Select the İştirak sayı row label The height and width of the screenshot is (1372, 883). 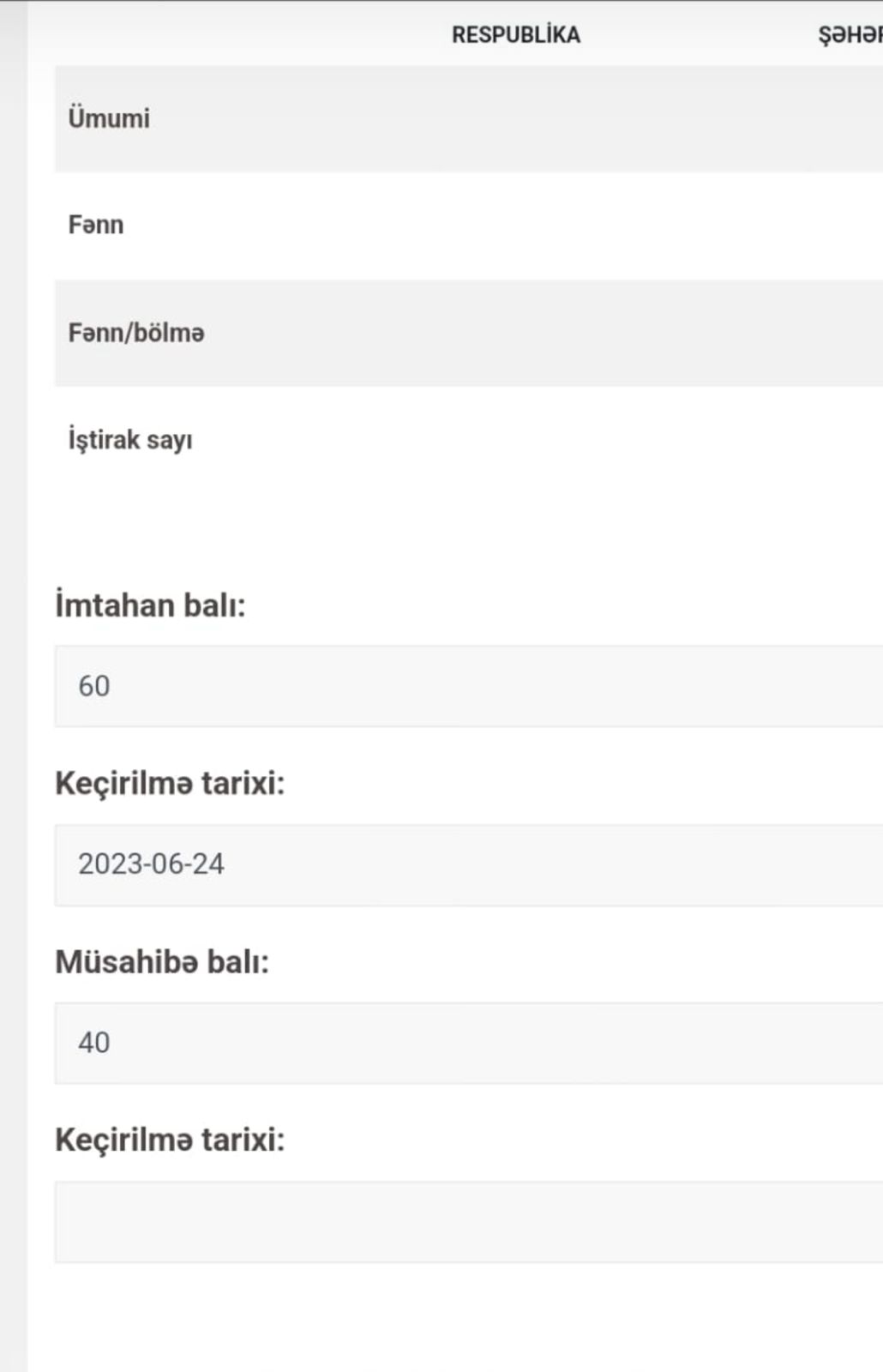tap(130, 440)
